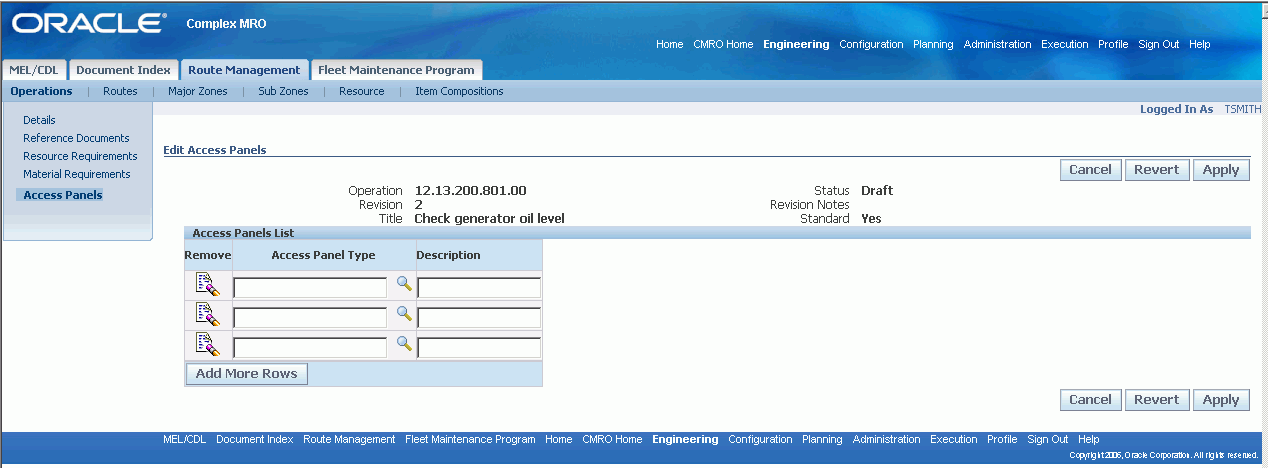1268x468 pixels.
Task: Focus the third Access Panel Type field
Action: click(x=310, y=348)
